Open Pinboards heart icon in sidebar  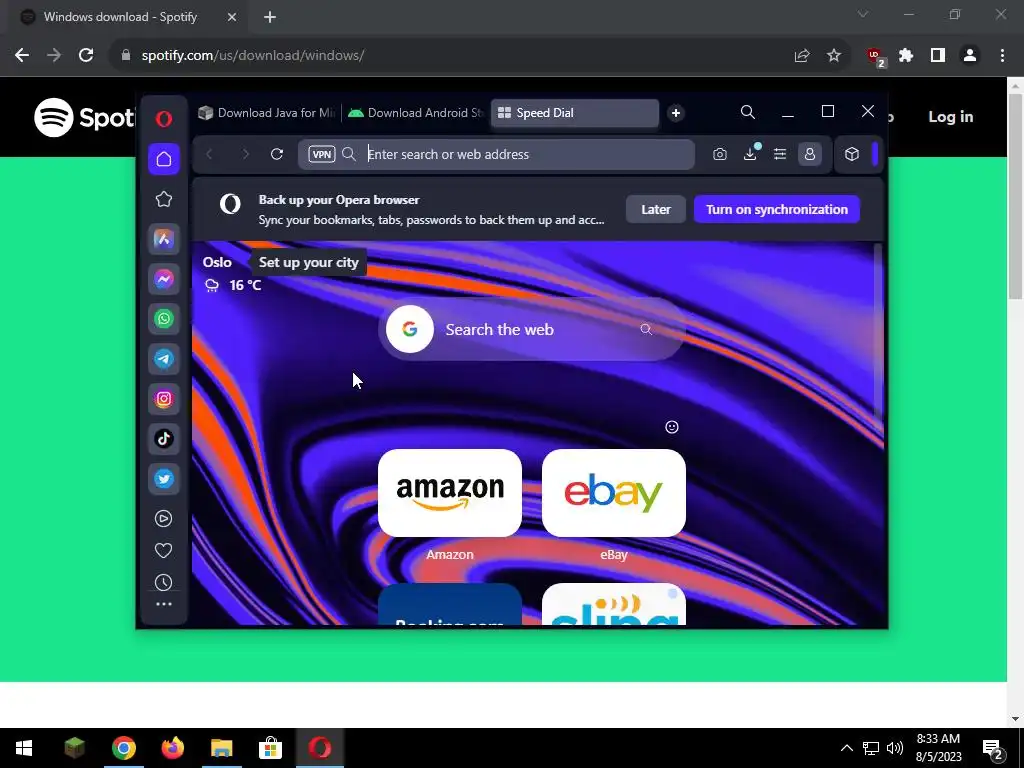pyautogui.click(x=164, y=551)
